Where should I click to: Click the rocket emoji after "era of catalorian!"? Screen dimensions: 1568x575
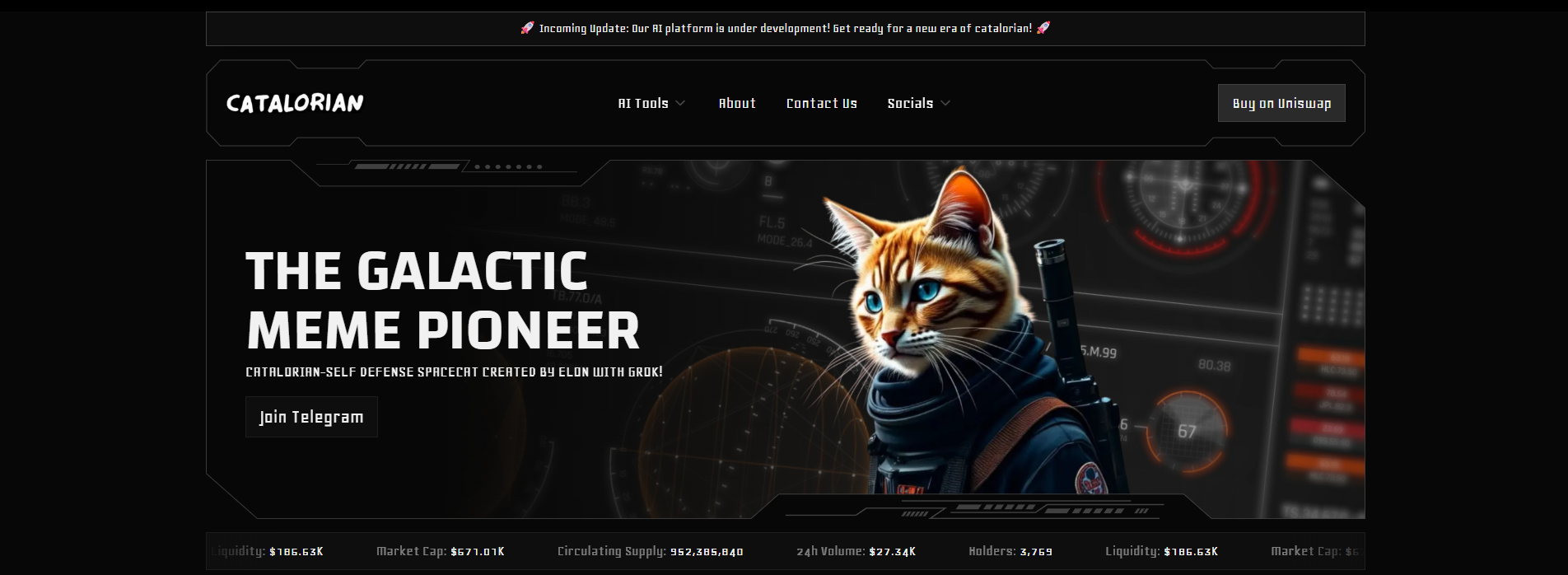coord(1043,28)
